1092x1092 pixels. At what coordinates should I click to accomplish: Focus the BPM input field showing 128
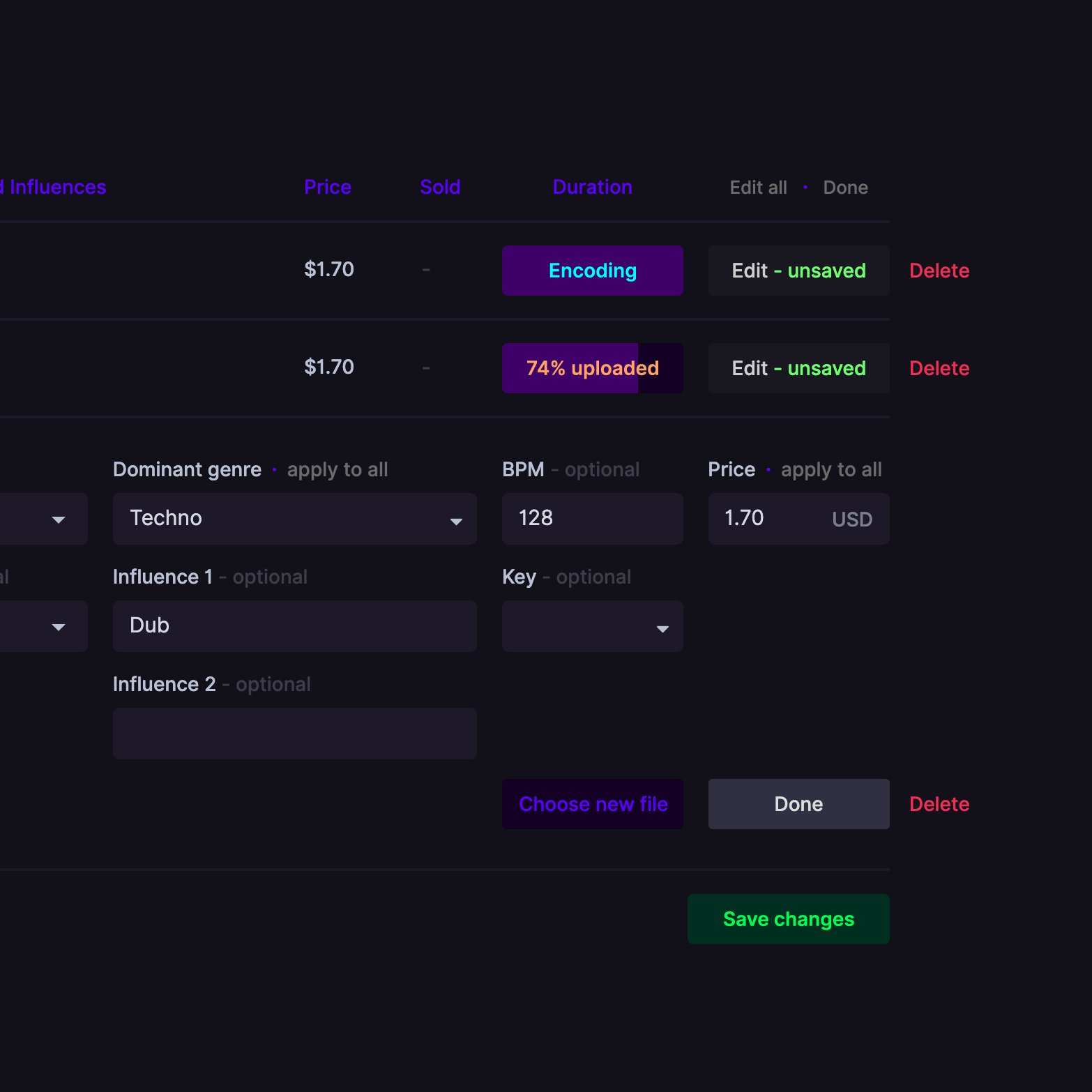(x=592, y=519)
